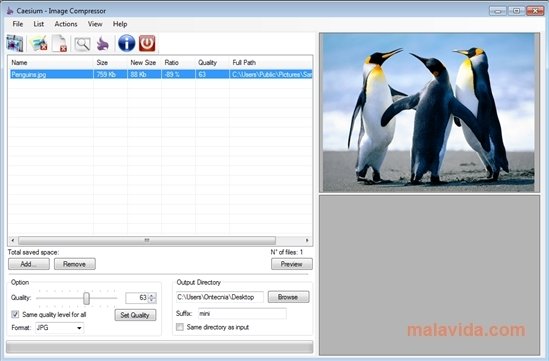549x361 pixels.
Task: Click the Browse button
Action: tap(288, 297)
